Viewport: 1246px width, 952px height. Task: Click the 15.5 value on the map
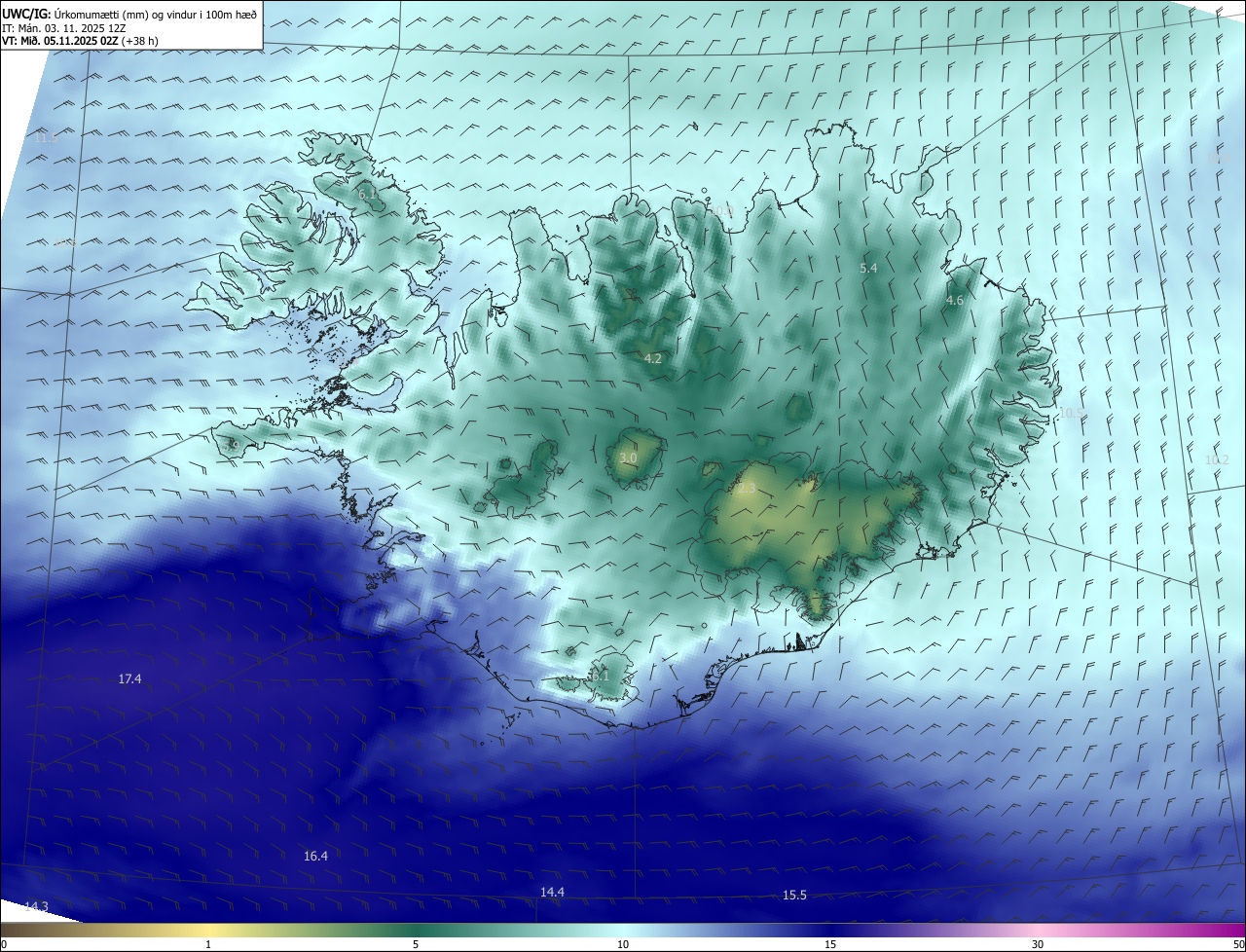point(794,895)
